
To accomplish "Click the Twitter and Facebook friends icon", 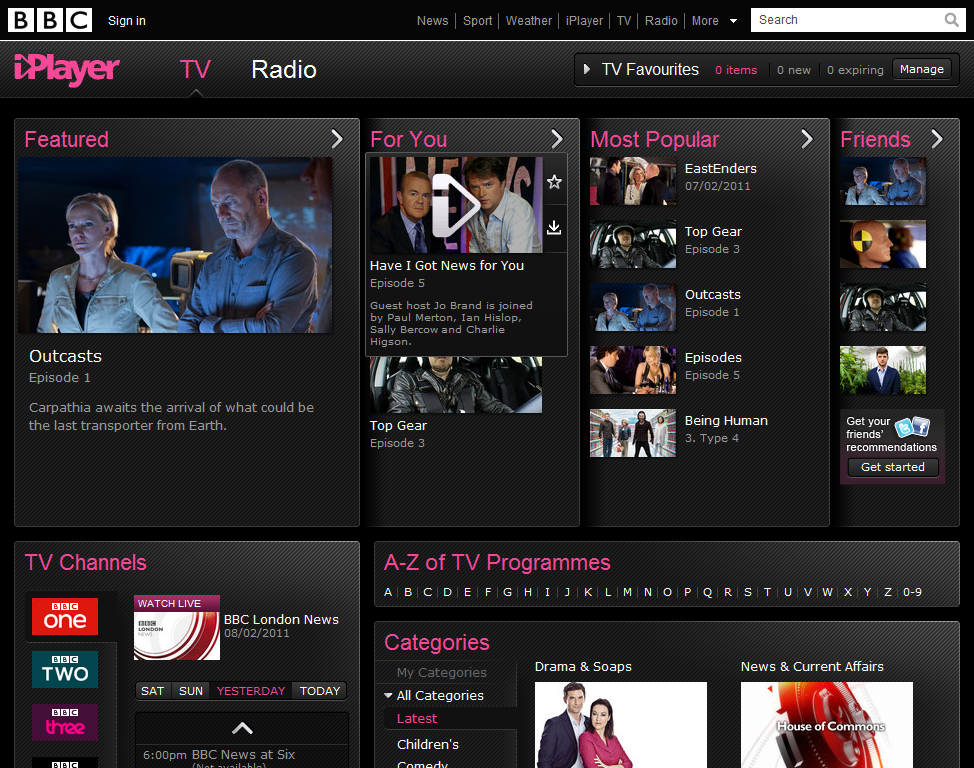I will (912, 427).
